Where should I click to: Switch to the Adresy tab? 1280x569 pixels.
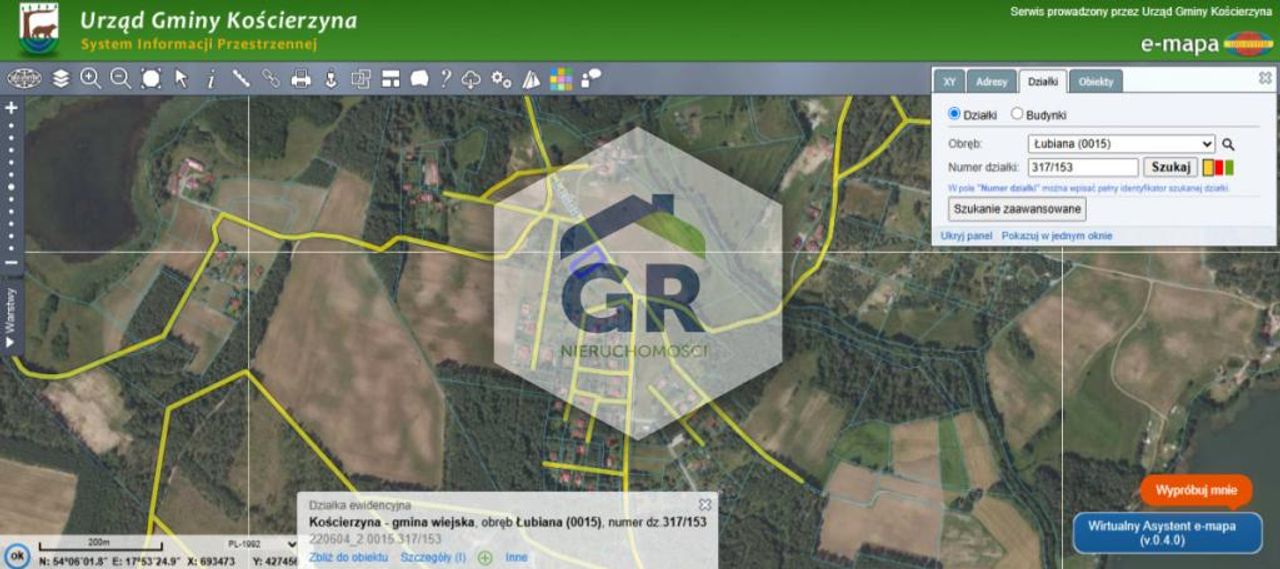pos(991,82)
